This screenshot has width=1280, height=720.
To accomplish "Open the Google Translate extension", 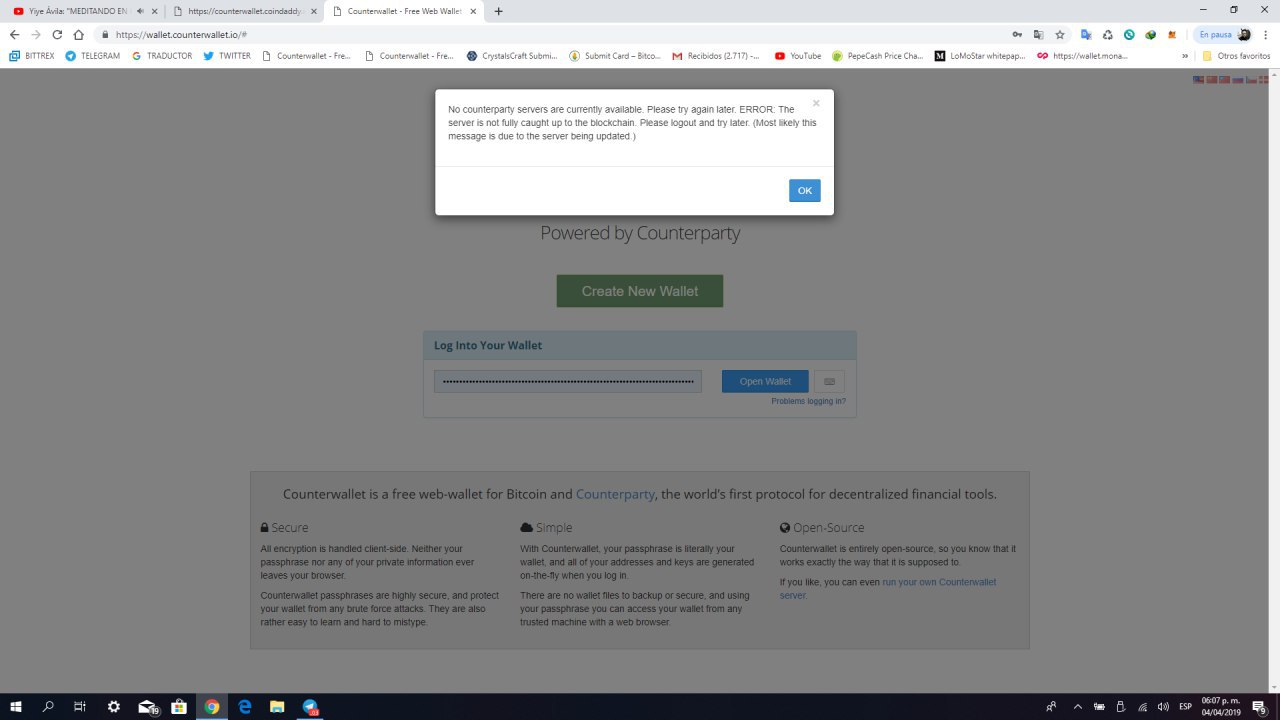I will (x=1085, y=34).
